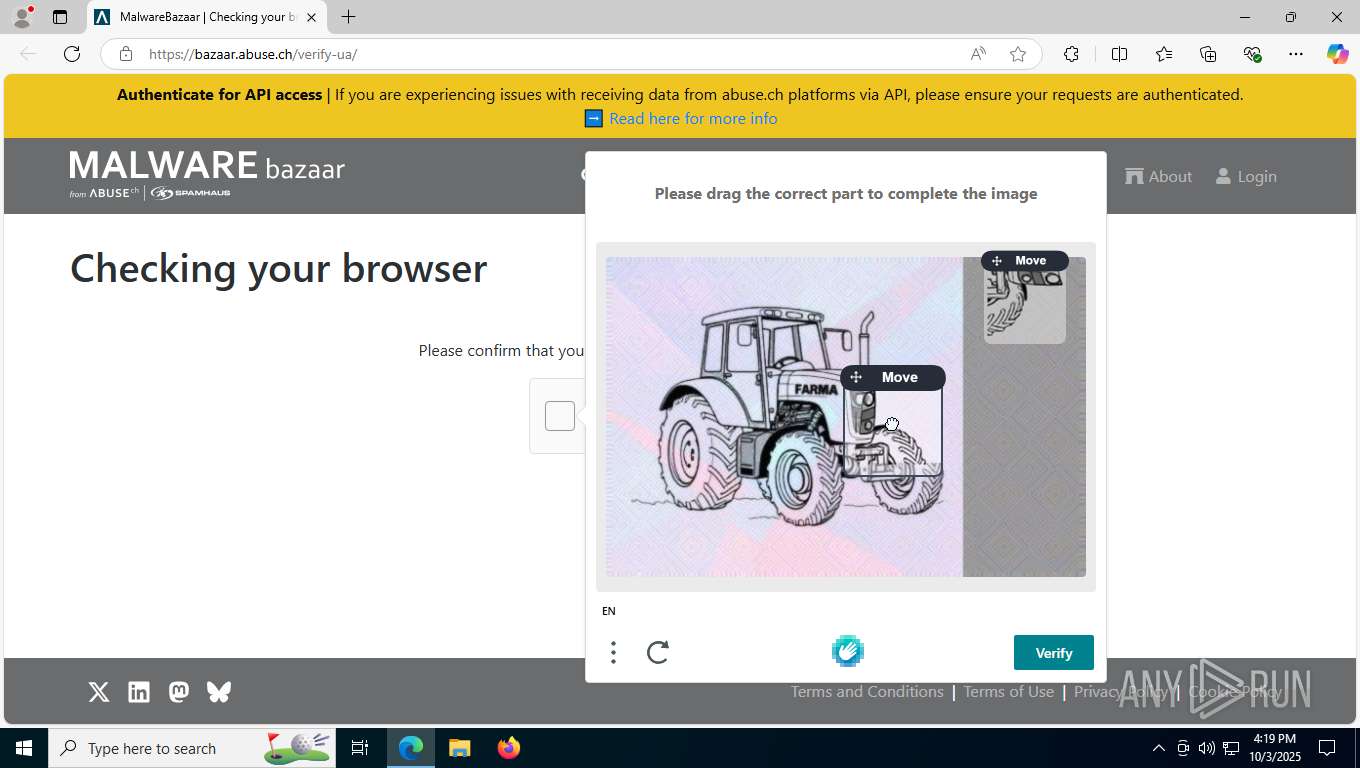
Task: Open Firefox from taskbar
Action: [508, 748]
